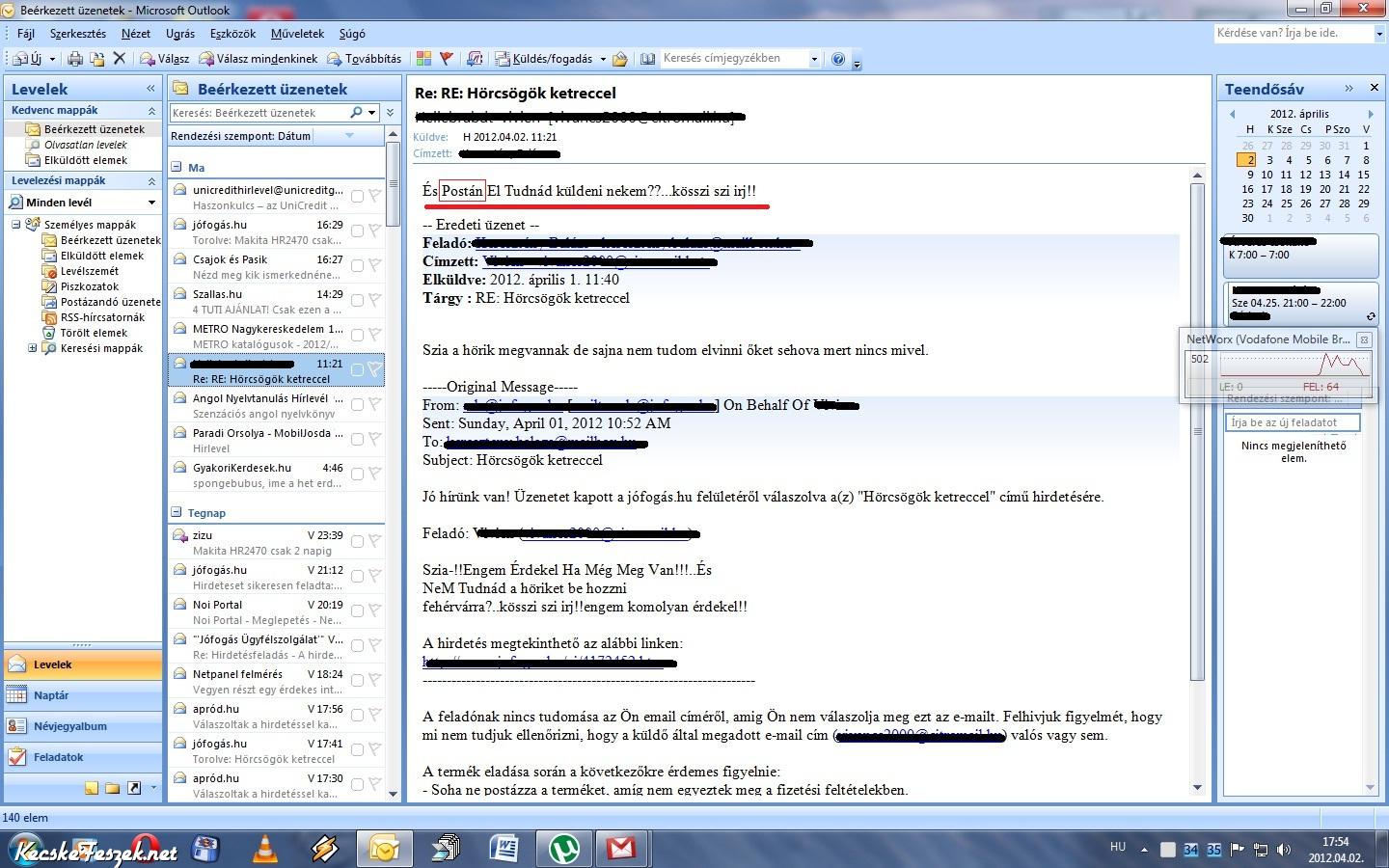Click the flag for jófogás.hu 16:29 message
Screen dimensions: 1389x868
tap(374, 231)
